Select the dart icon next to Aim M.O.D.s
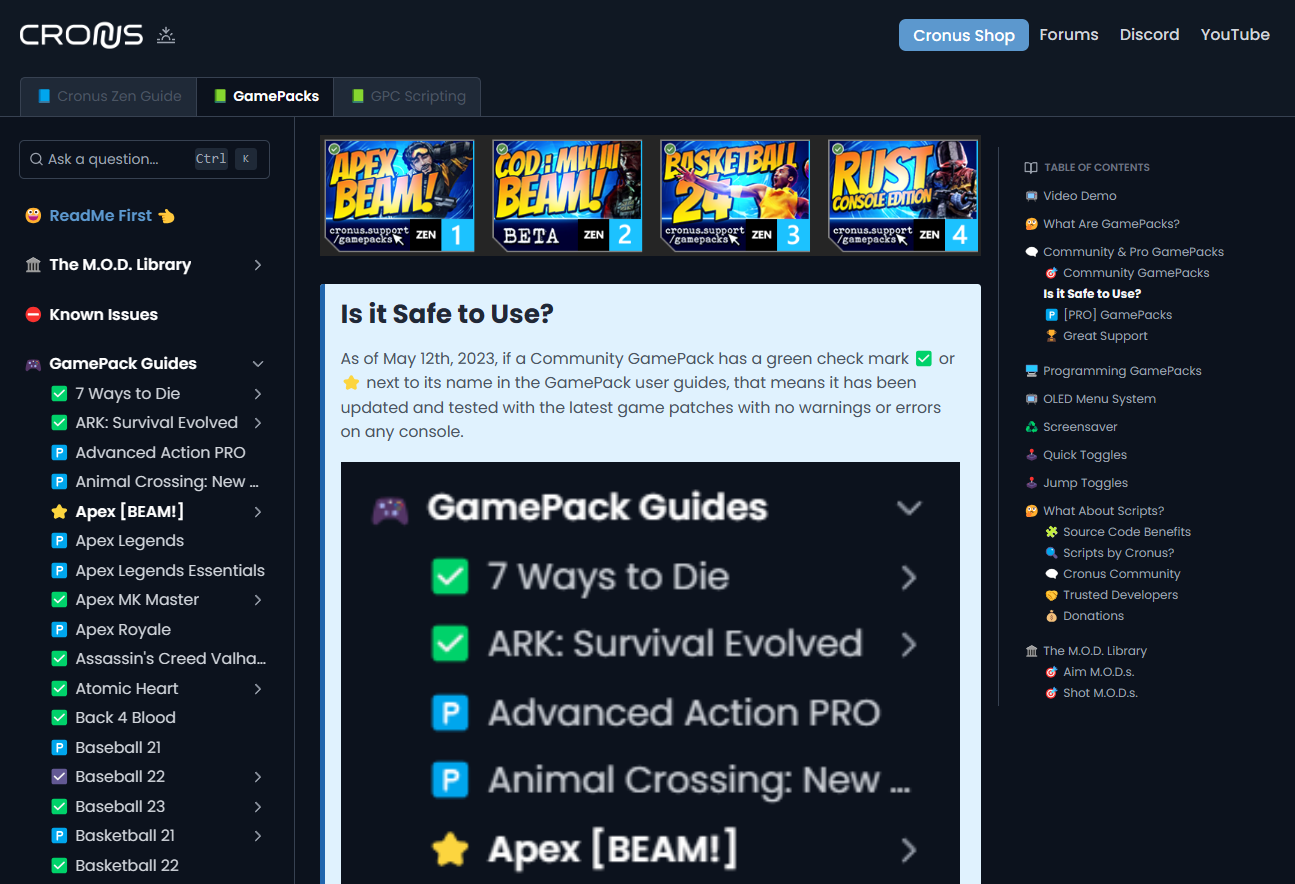 (1053, 671)
